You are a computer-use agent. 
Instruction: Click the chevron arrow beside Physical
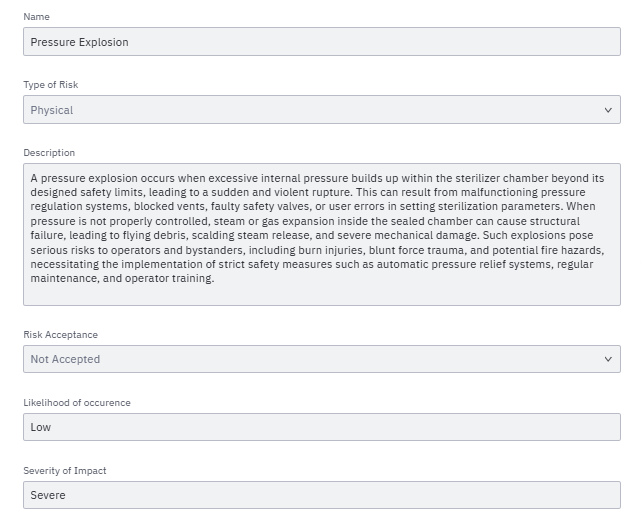(x=608, y=110)
